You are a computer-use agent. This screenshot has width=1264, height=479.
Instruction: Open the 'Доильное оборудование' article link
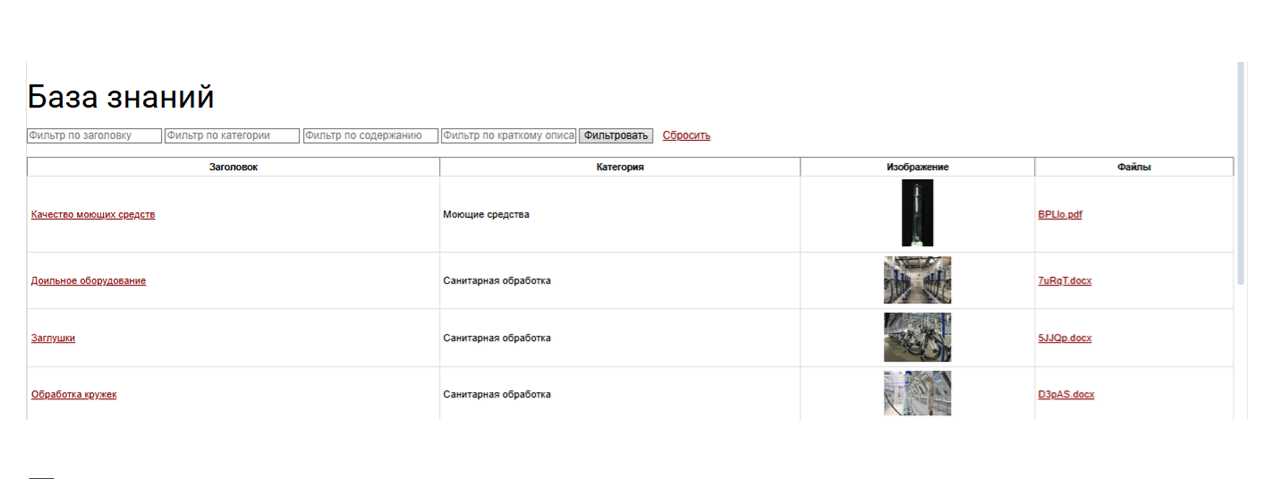point(88,280)
